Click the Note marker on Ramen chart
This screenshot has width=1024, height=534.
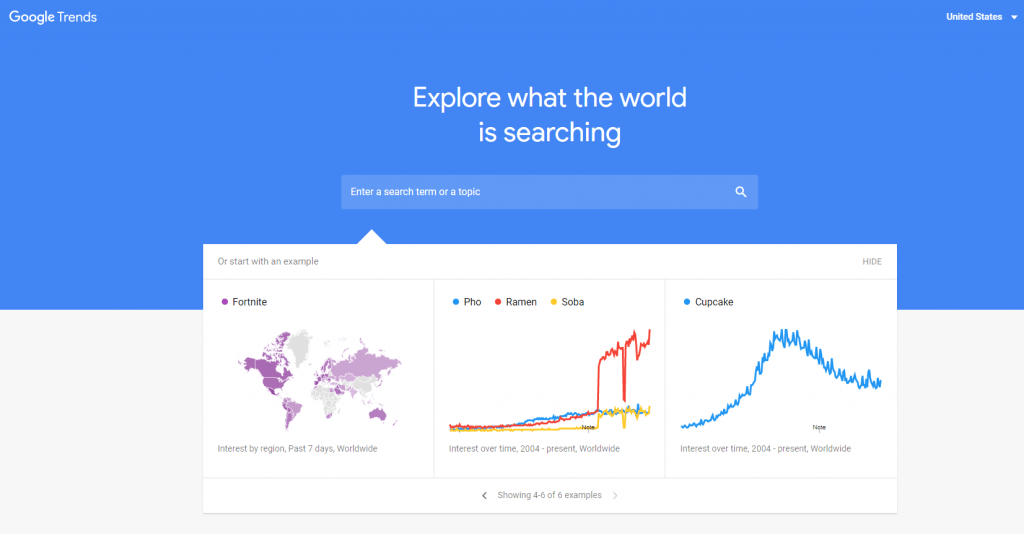(588, 428)
